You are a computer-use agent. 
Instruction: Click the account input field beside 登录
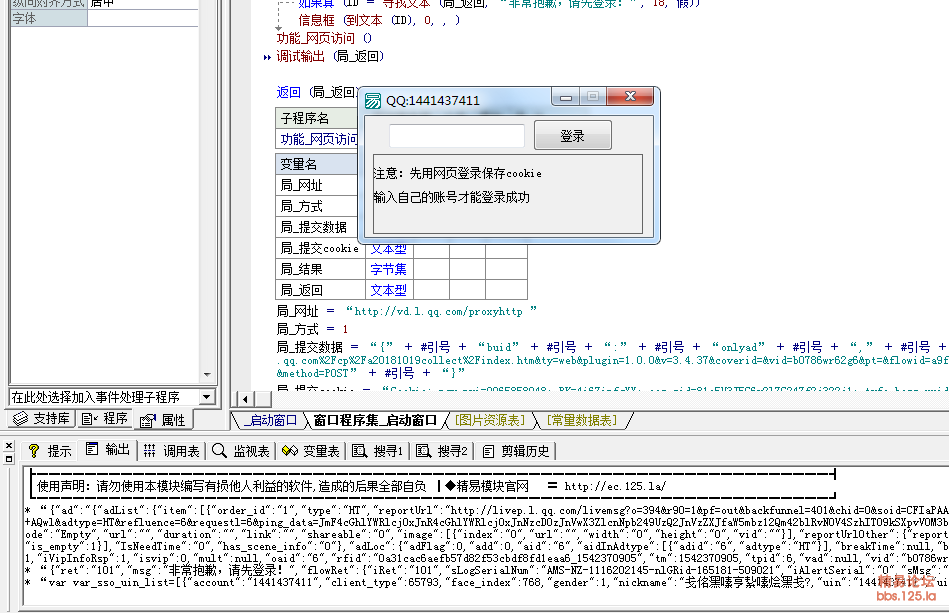456,136
